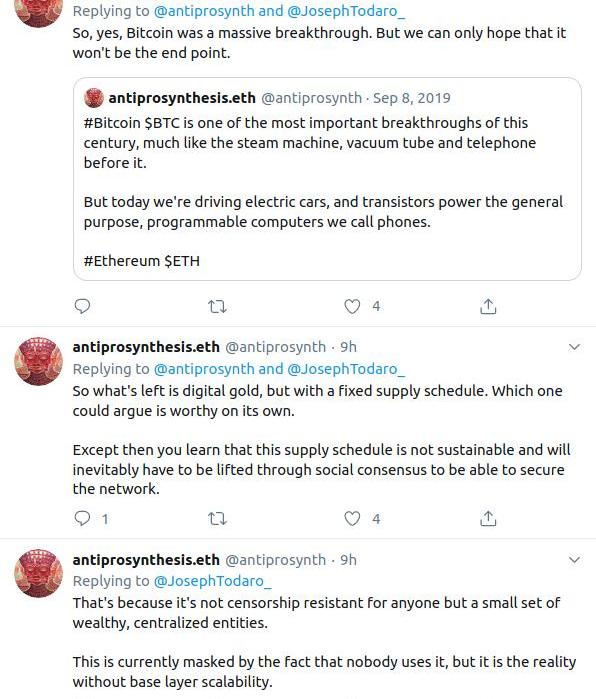Image resolution: width=596 pixels, height=699 pixels.
Task: Share the digital gold supply schedule tweet
Action: pyautogui.click(x=488, y=518)
